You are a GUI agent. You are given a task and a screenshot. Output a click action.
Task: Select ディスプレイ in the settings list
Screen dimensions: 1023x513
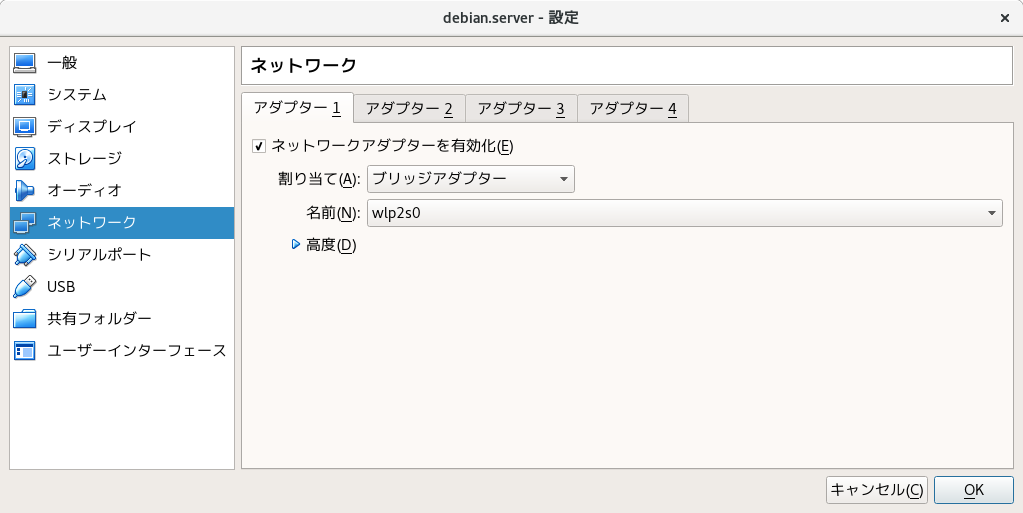(x=122, y=127)
